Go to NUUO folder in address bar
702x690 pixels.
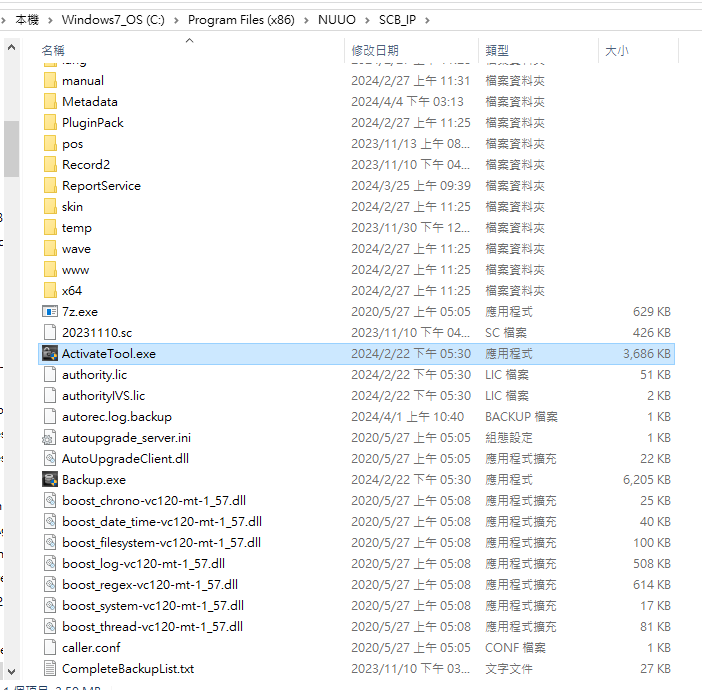click(338, 20)
